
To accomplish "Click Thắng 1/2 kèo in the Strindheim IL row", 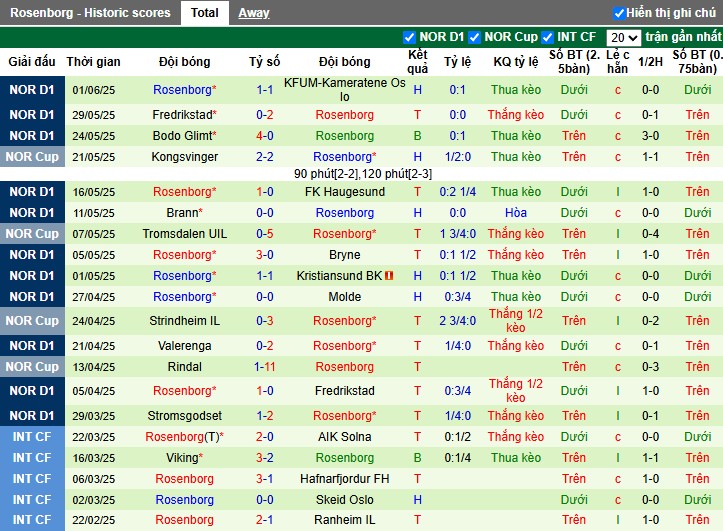I will [516, 321].
